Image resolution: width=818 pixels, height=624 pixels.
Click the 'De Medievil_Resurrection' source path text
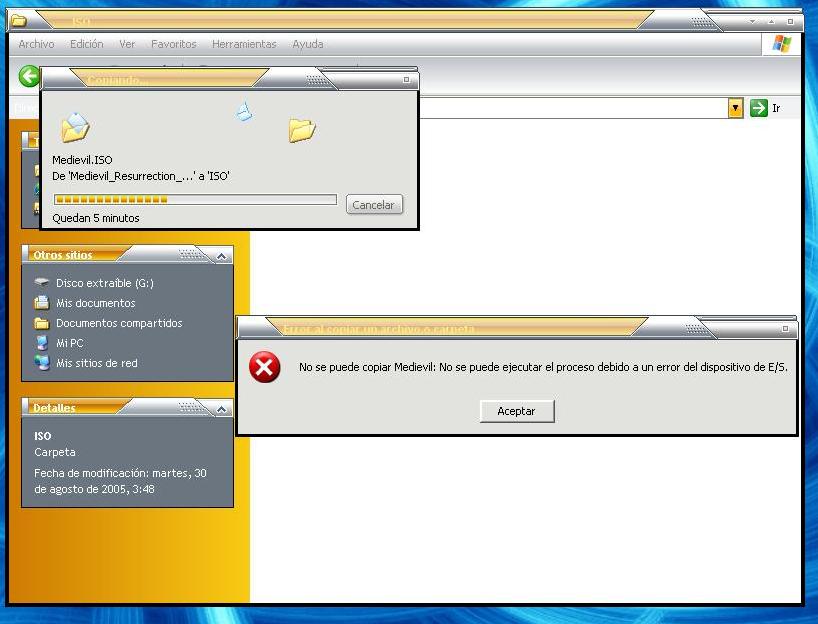141,176
